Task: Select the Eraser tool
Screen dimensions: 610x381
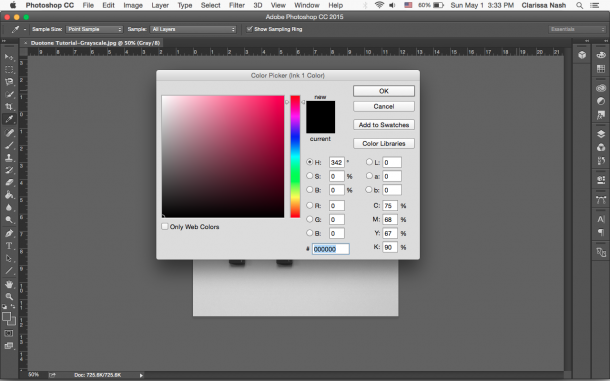Action: click(9, 183)
